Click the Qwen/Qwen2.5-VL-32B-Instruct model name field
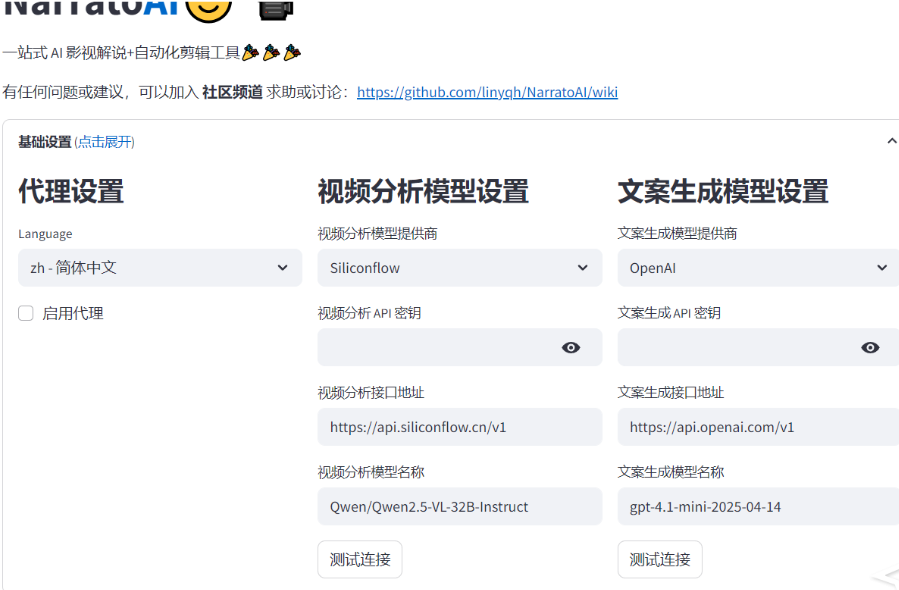 [x=460, y=507]
